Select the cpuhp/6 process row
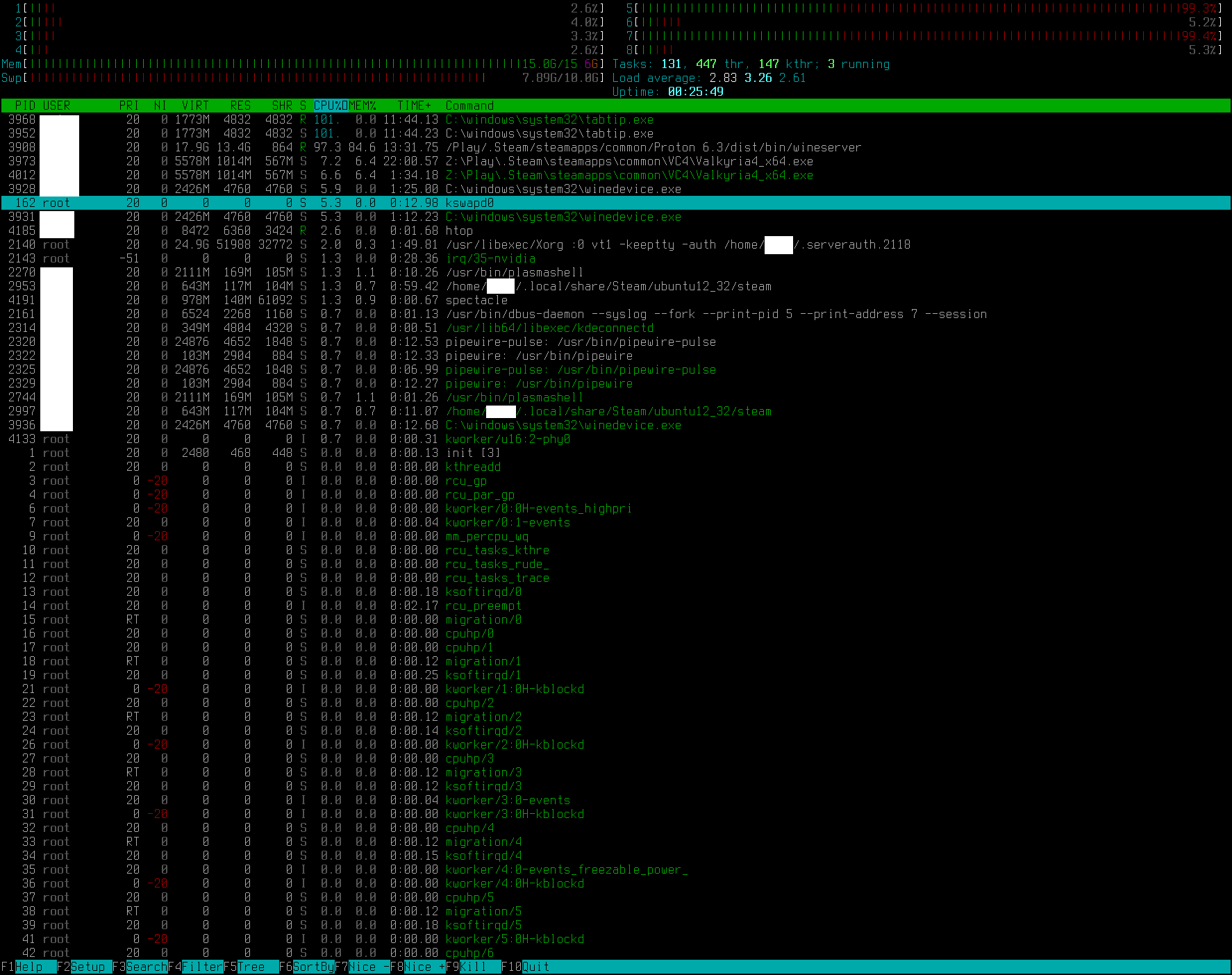 tap(616, 953)
